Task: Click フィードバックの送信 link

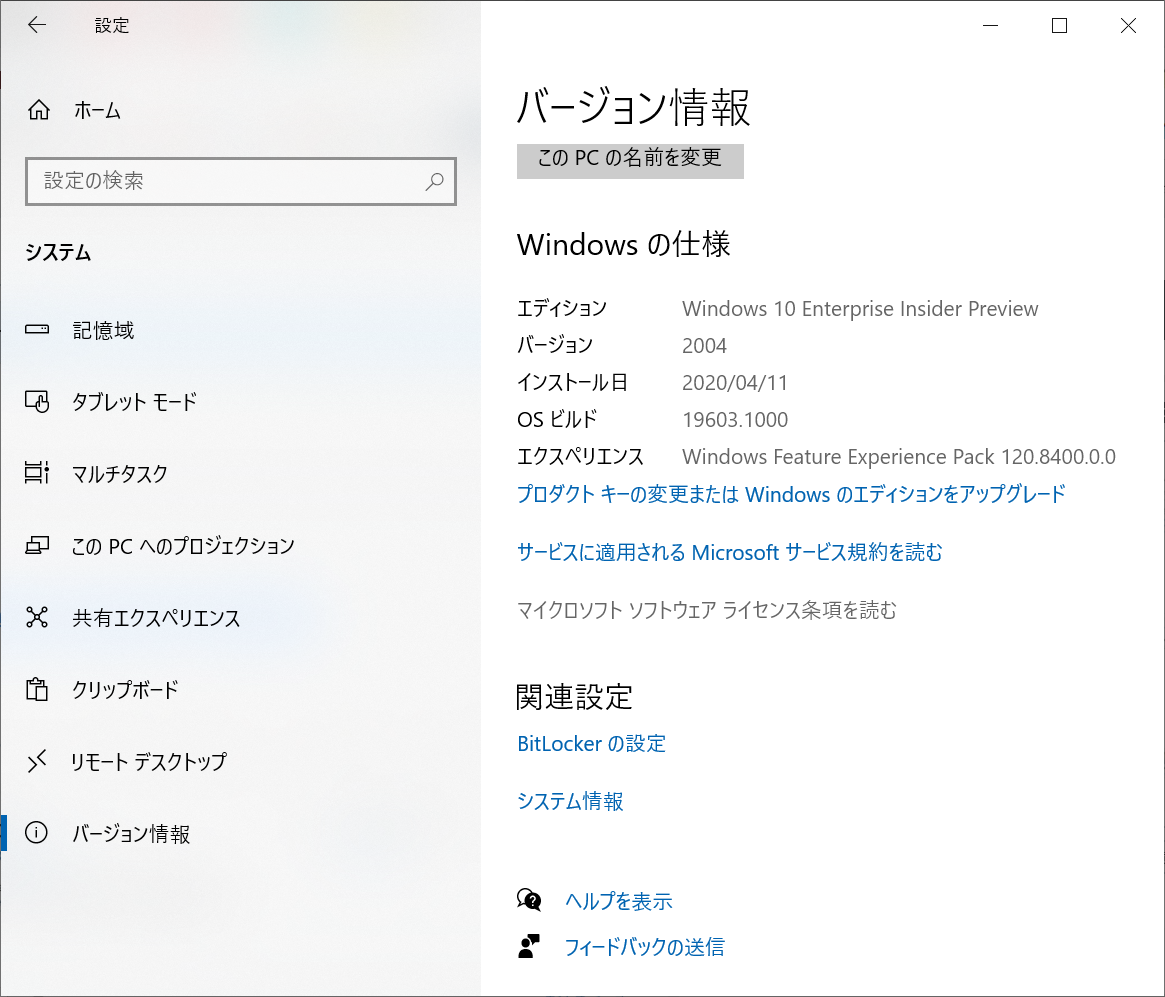Action: point(644,946)
